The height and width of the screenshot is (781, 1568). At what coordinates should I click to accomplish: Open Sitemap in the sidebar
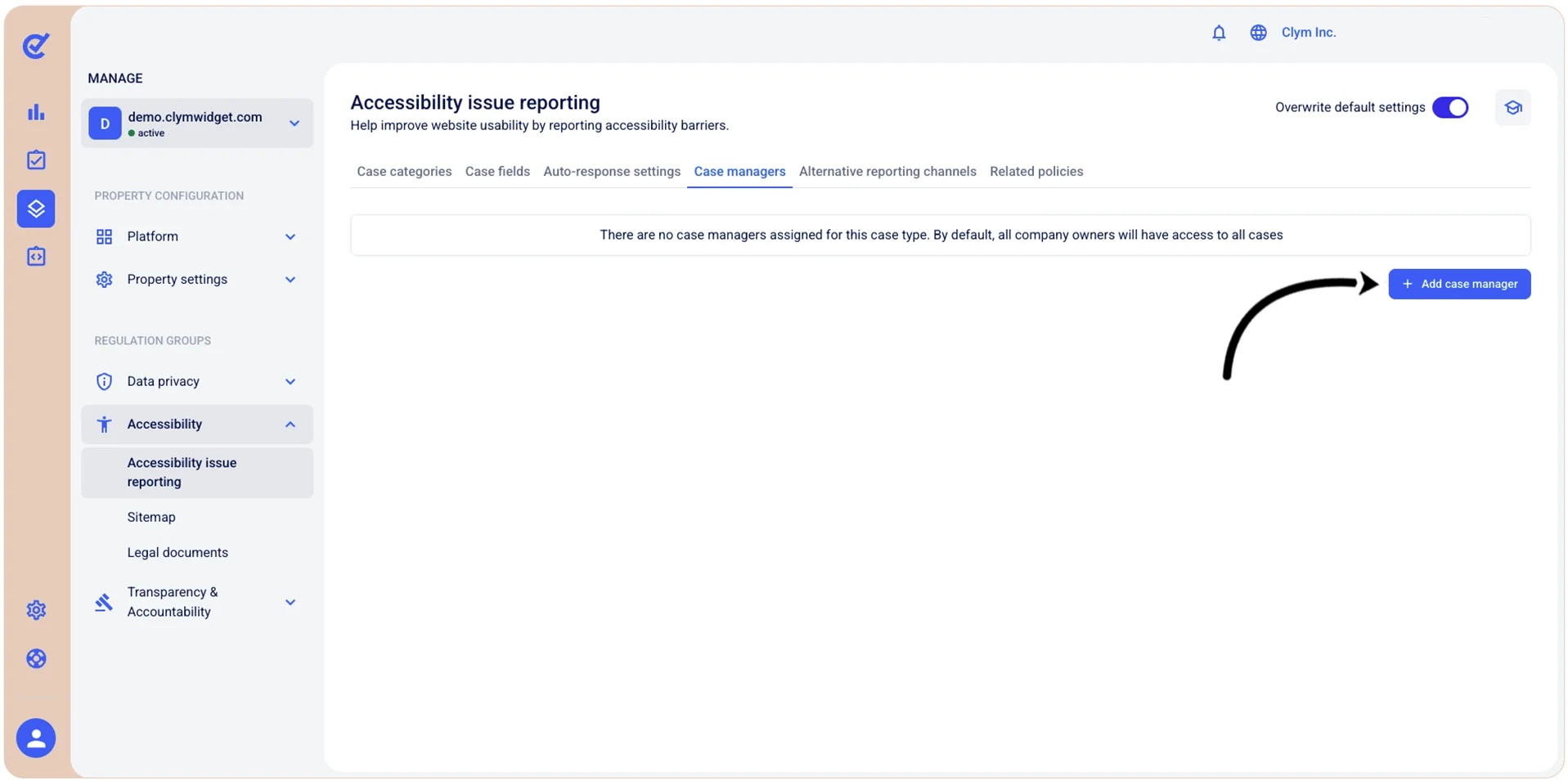[151, 518]
